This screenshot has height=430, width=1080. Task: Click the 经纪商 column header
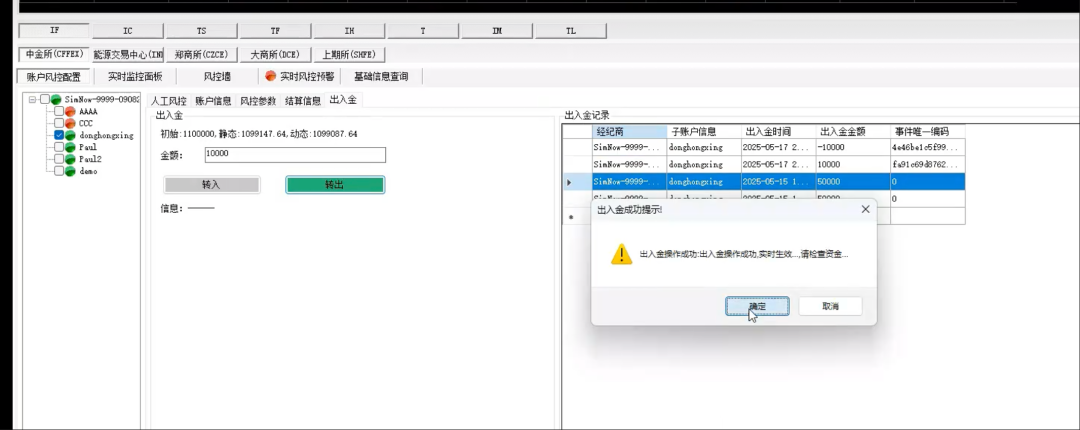pyautogui.click(x=629, y=131)
